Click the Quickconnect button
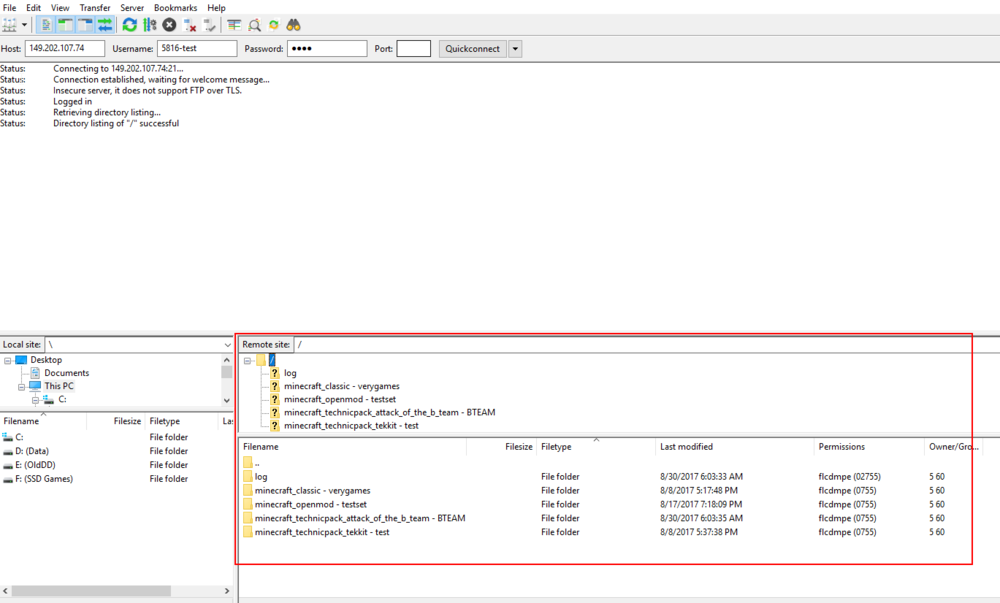This screenshot has width=1000, height=603. click(x=472, y=49)
